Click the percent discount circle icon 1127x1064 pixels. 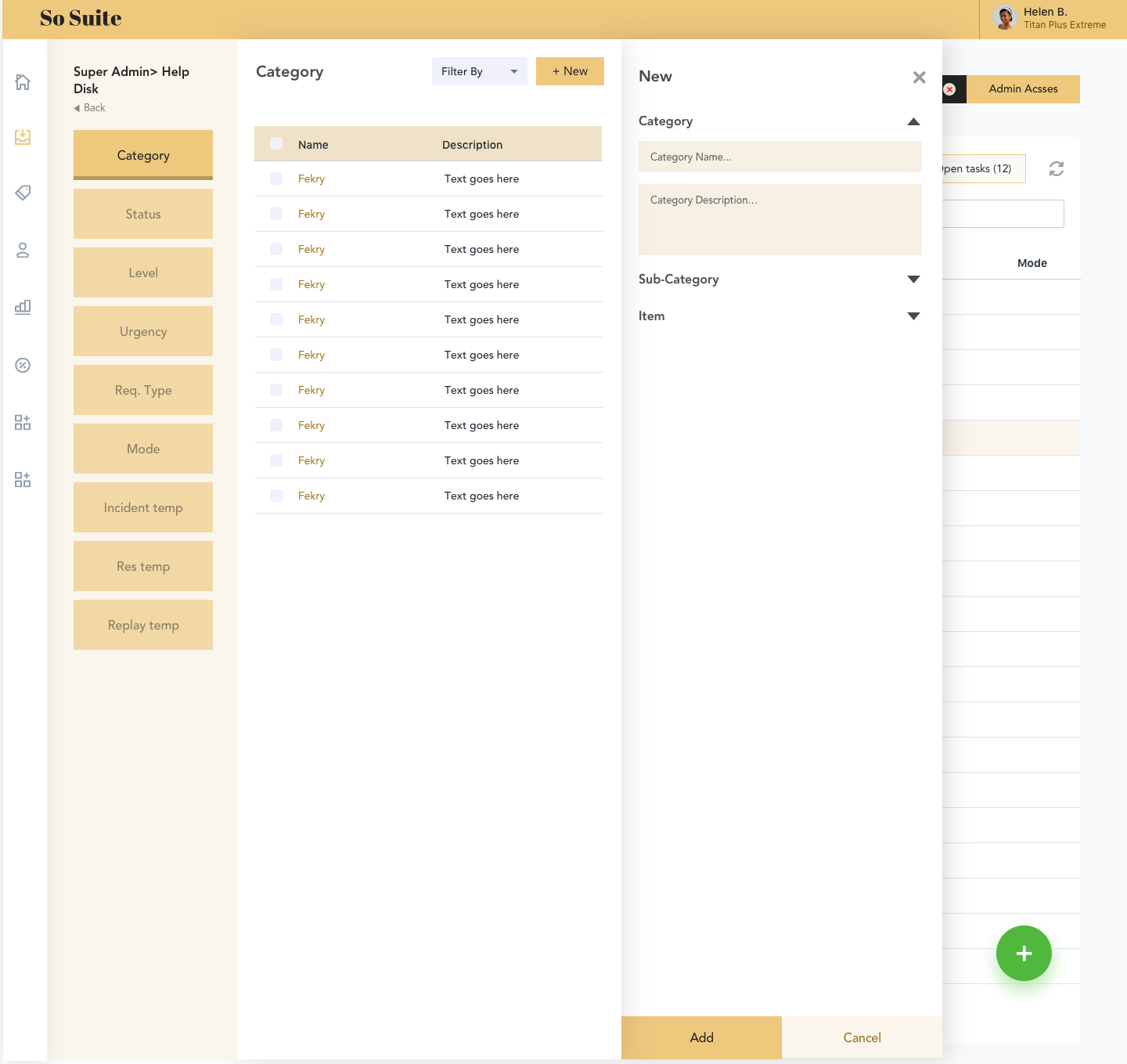(x=23, y=365)
